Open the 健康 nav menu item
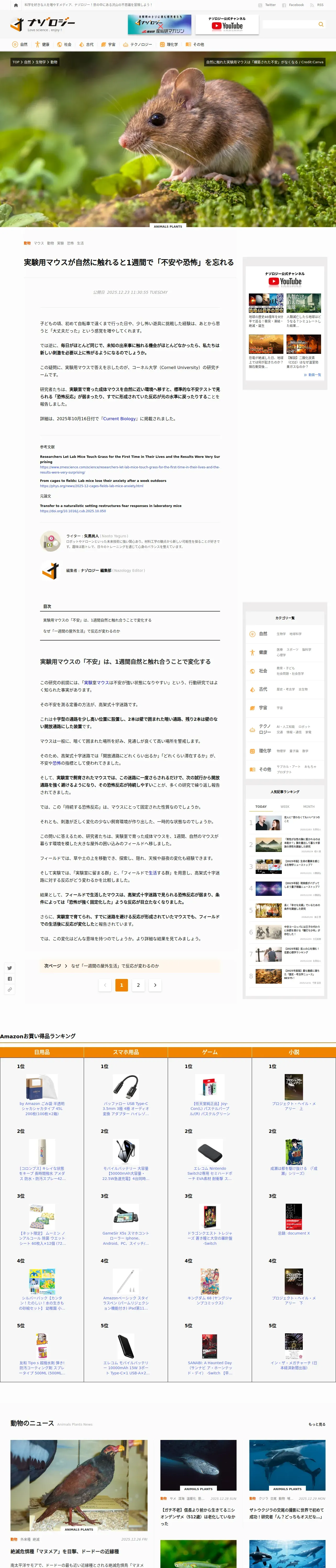The height and width of the screenshot is (1568, 336). click(42, 44)
